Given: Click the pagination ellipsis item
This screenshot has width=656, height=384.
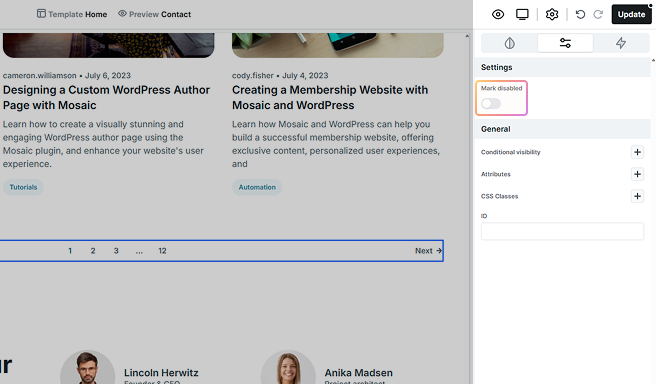Looking at the screenshot, I should [x=139, y=251].
